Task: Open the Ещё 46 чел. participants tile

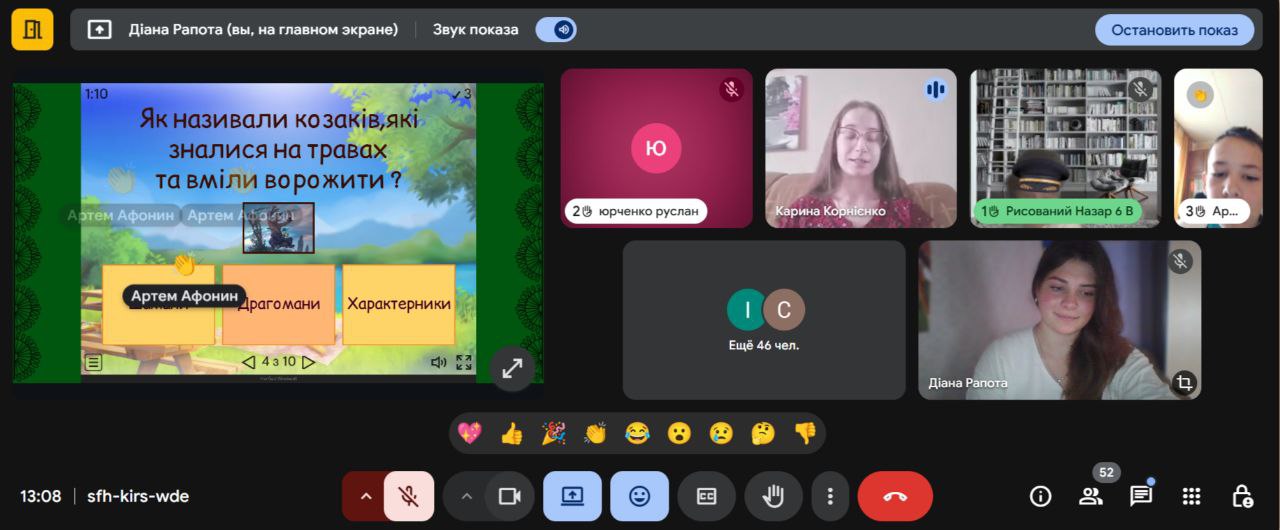Action: (x=764, y=320)
